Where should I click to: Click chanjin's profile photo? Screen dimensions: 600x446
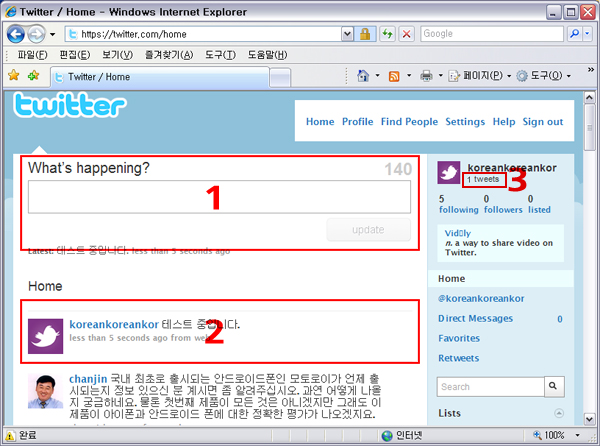point(46,391)
